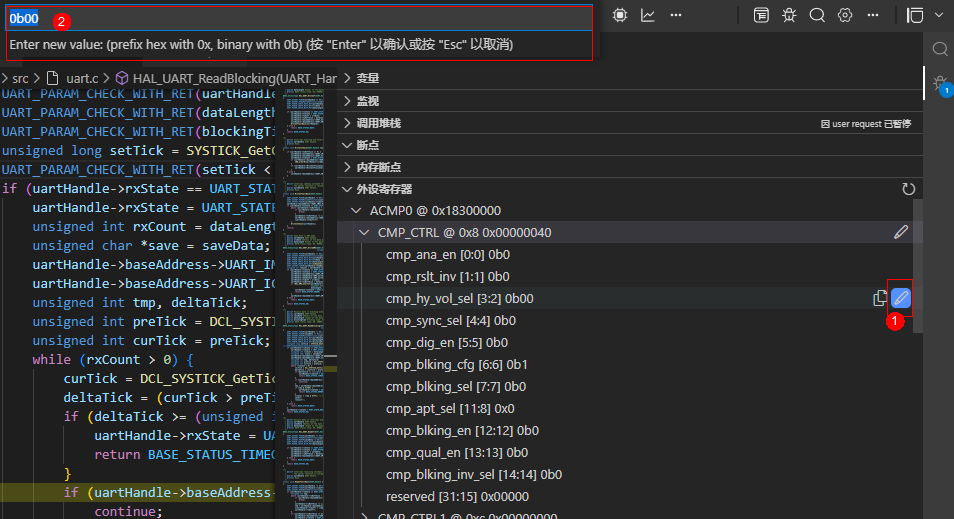Edit the CMP_CTRL register value with pencil
954x519 pixels.
click(901, 232)
